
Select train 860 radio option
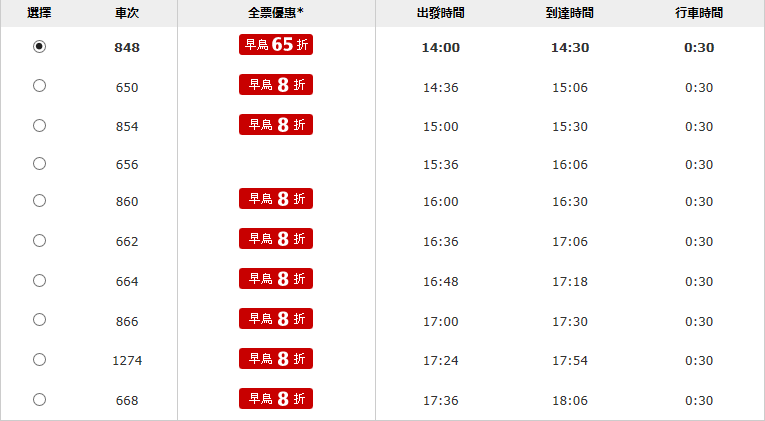coord(39,201)
